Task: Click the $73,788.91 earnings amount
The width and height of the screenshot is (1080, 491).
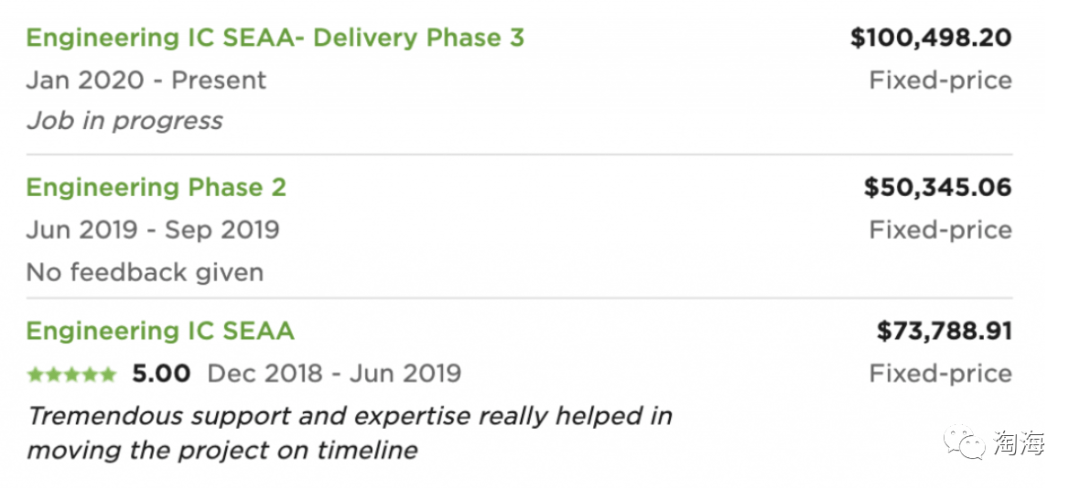Action: click(944, 332)
